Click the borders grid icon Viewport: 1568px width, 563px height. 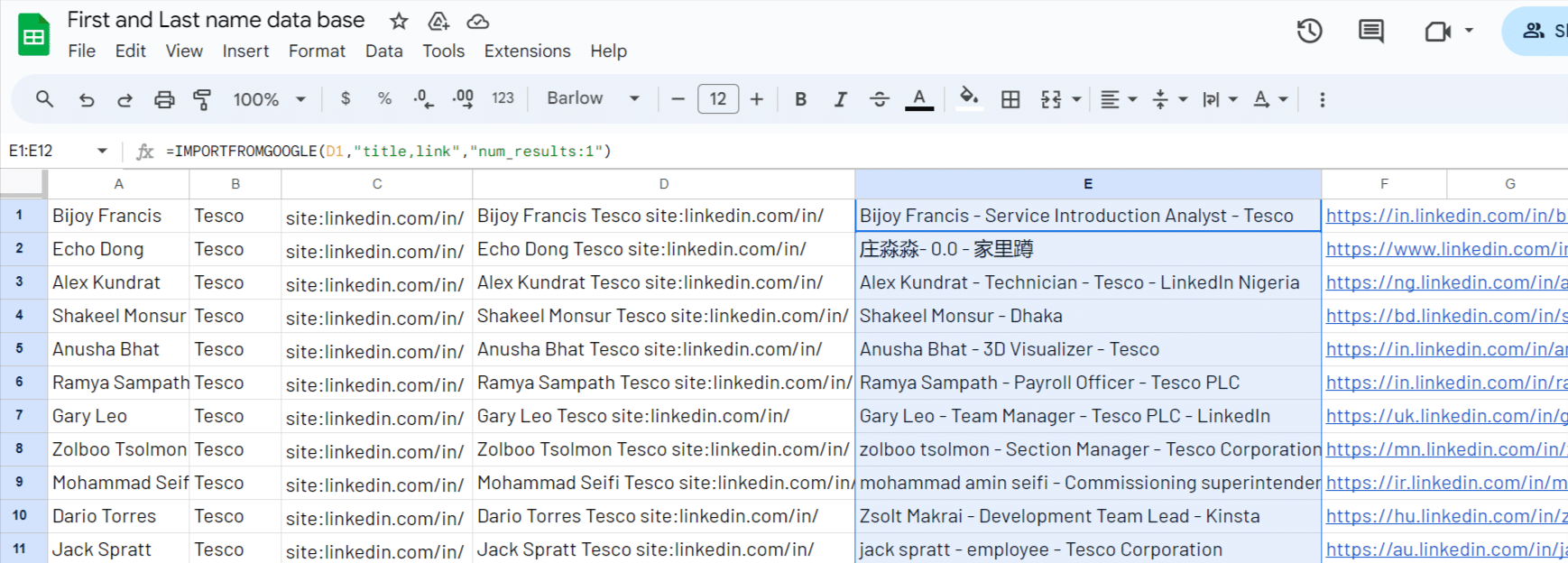[1010, 99]
